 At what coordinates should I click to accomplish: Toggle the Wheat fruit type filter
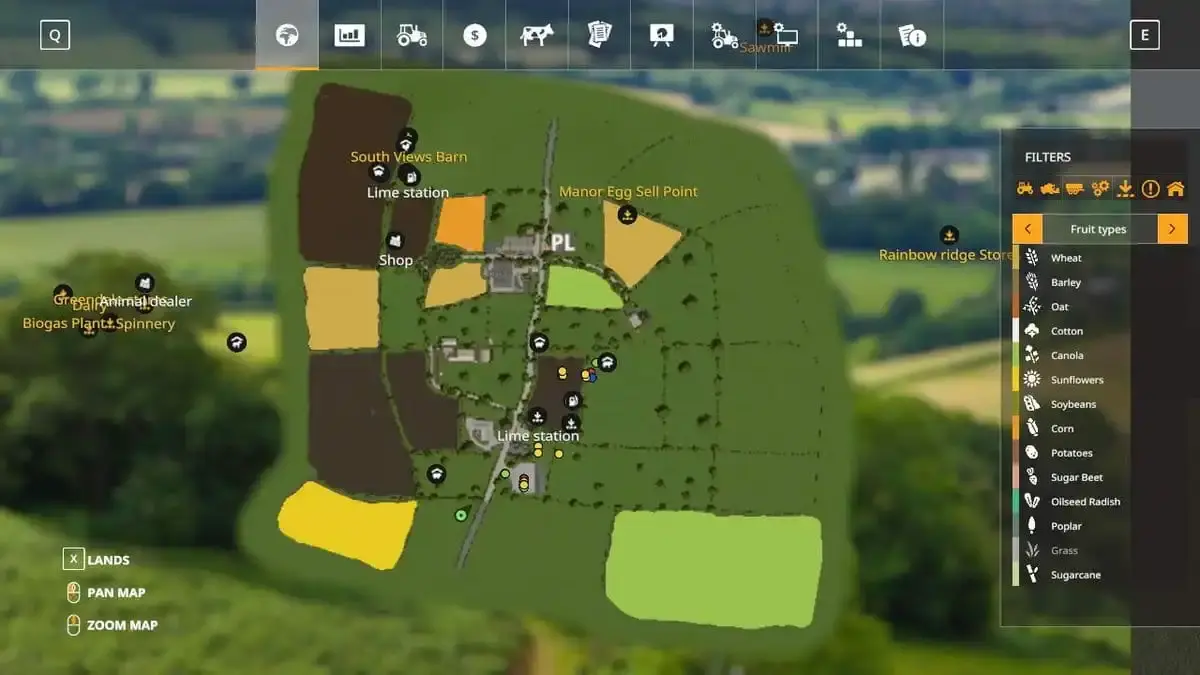pos(1066,258)
